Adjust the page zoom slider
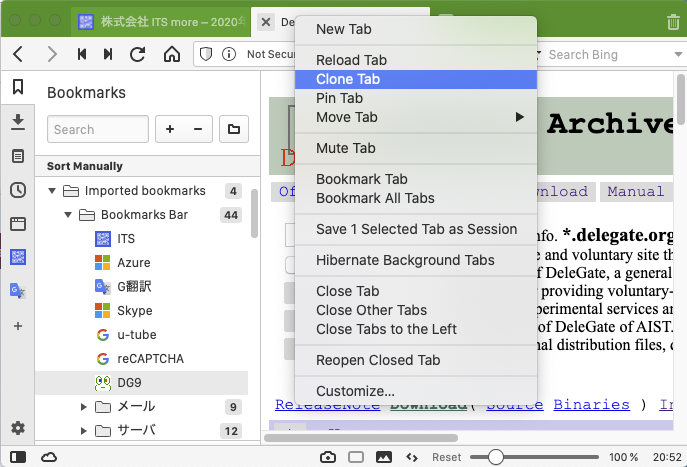The width and height of the screenshot is (687, 467). tap(493, 457)
